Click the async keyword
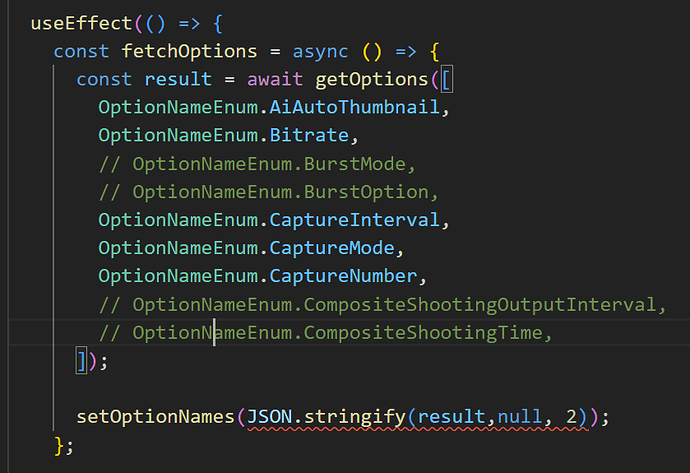Screen dimensions: 690x473 coord(320,51)
